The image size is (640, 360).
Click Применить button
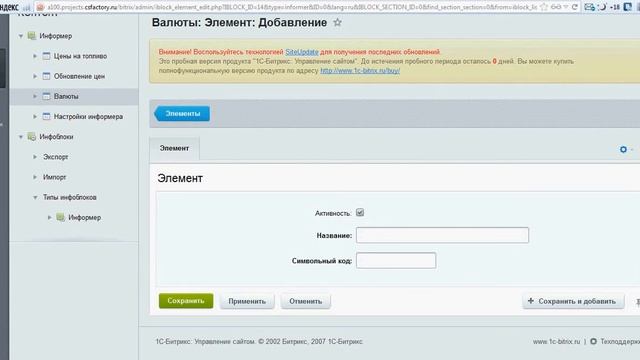pyautogui.click(x=247, y=301)
